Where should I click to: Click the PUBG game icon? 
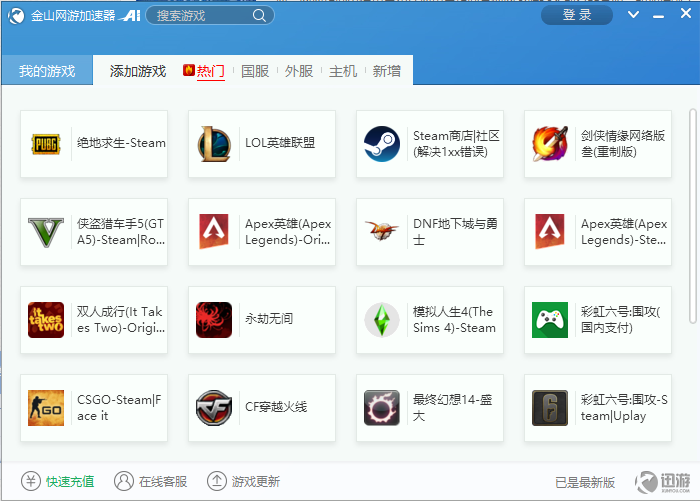click(46, 144)
